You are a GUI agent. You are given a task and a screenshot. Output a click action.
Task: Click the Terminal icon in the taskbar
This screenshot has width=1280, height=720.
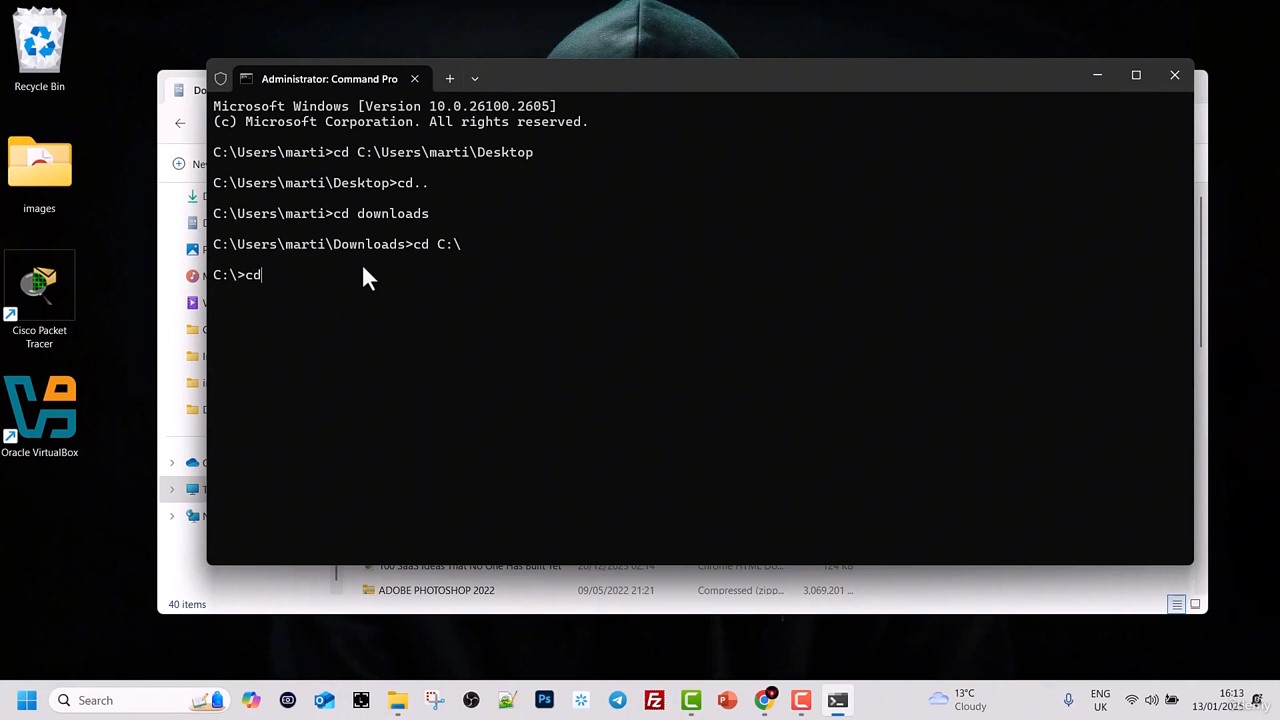(x=838, y=700)
